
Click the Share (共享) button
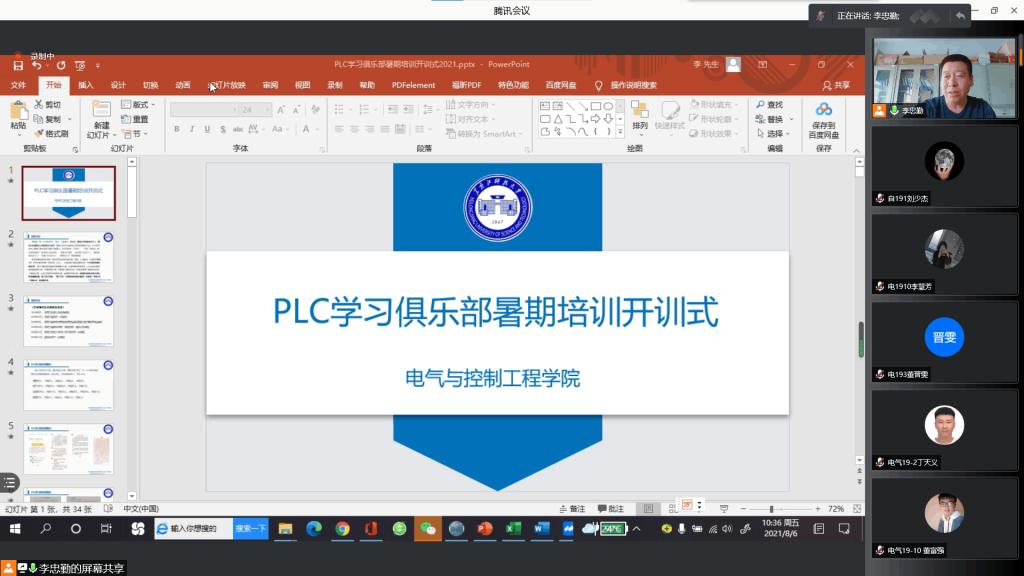pos(836,85)
